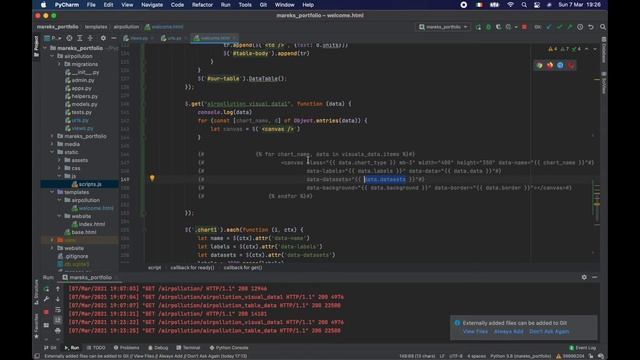Click the expand all icon in Project panel
The height and width of the screenshot is (360, 640).
pos(80,38)
